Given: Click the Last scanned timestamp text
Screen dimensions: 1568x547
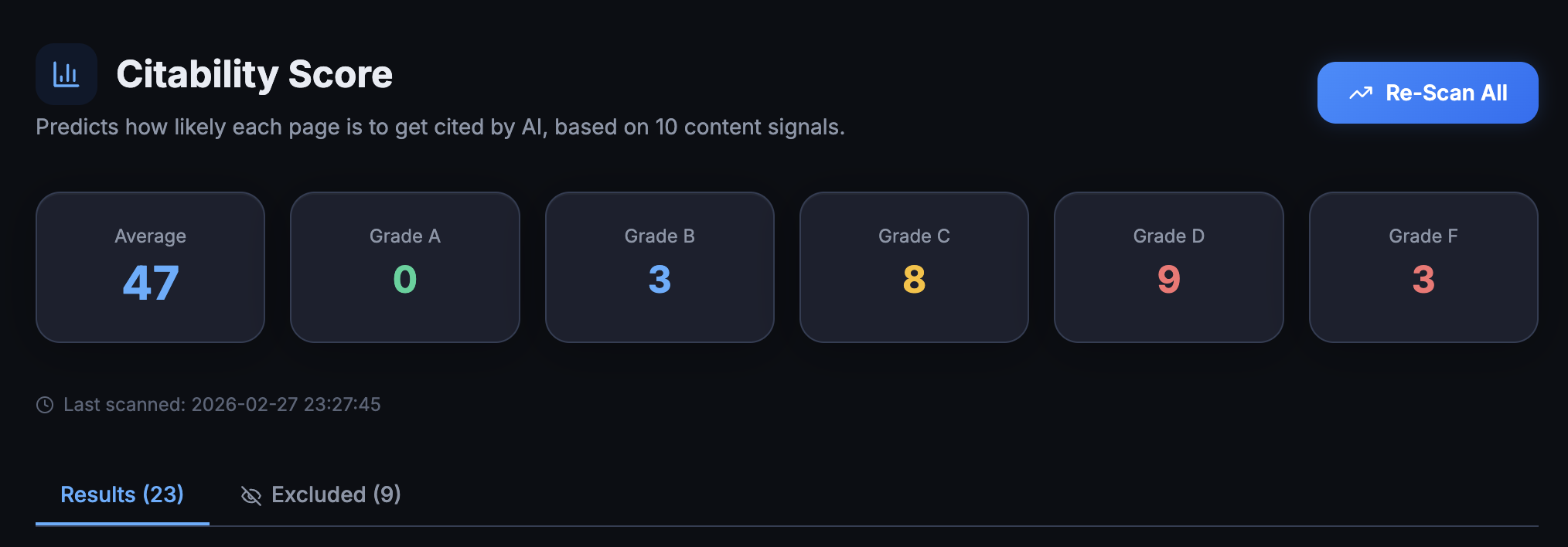Looking at the screenshot, I should click(x=223, y=403).
